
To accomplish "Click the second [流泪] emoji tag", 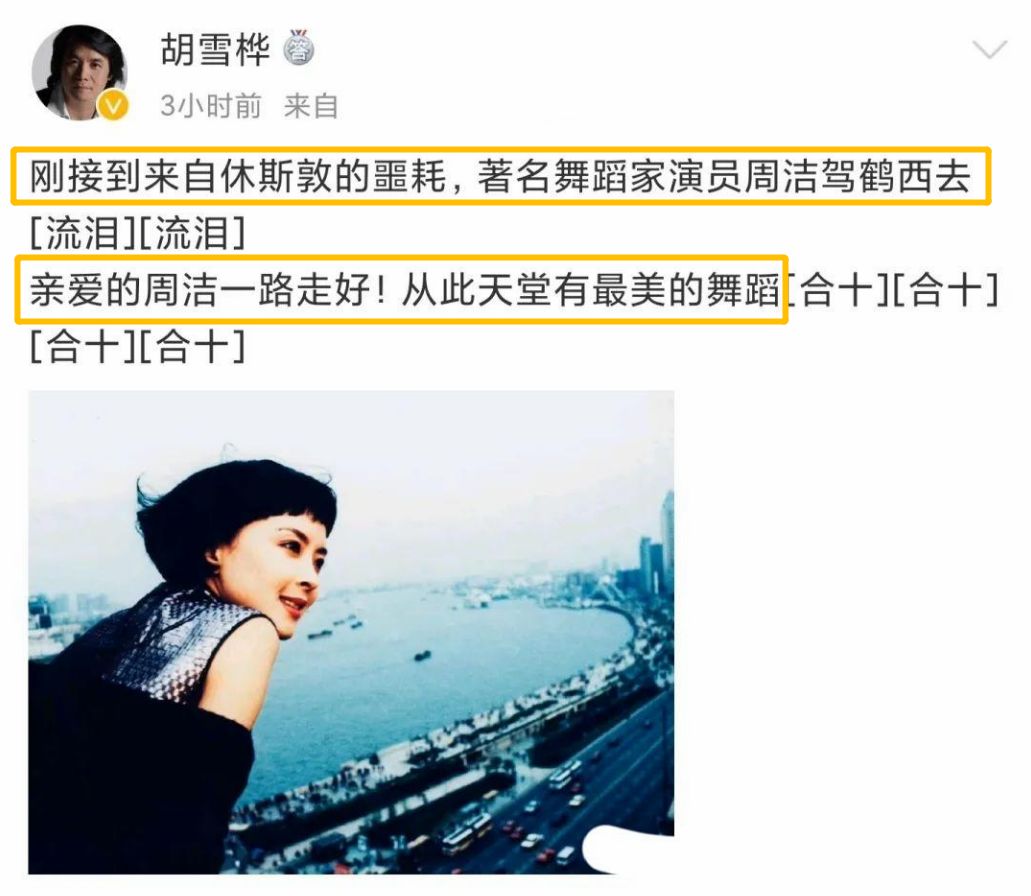I will click(192, 233).
